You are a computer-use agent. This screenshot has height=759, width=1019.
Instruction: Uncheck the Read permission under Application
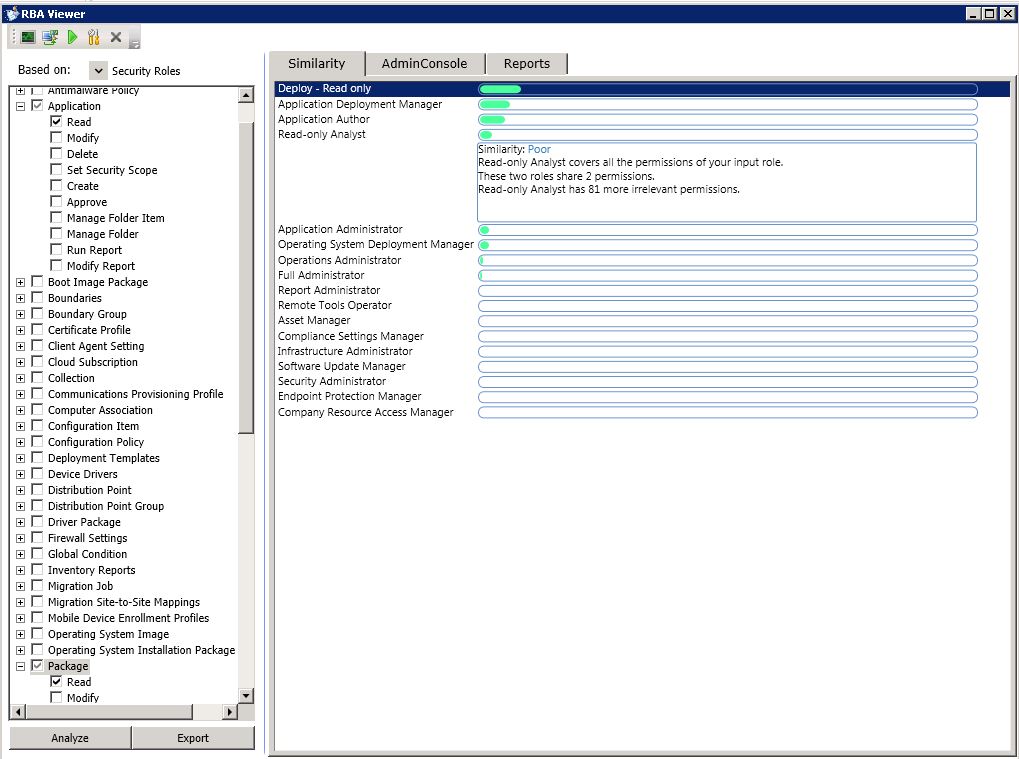[57, 122]
